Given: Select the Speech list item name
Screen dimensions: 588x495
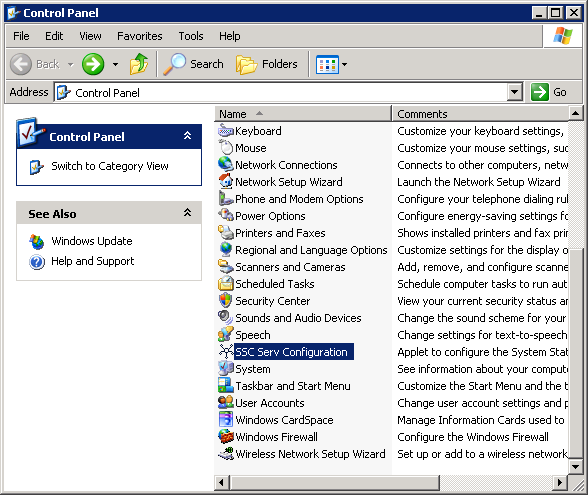Looking at the screenshot, I should pyautogui.click(x=253, y=335).
